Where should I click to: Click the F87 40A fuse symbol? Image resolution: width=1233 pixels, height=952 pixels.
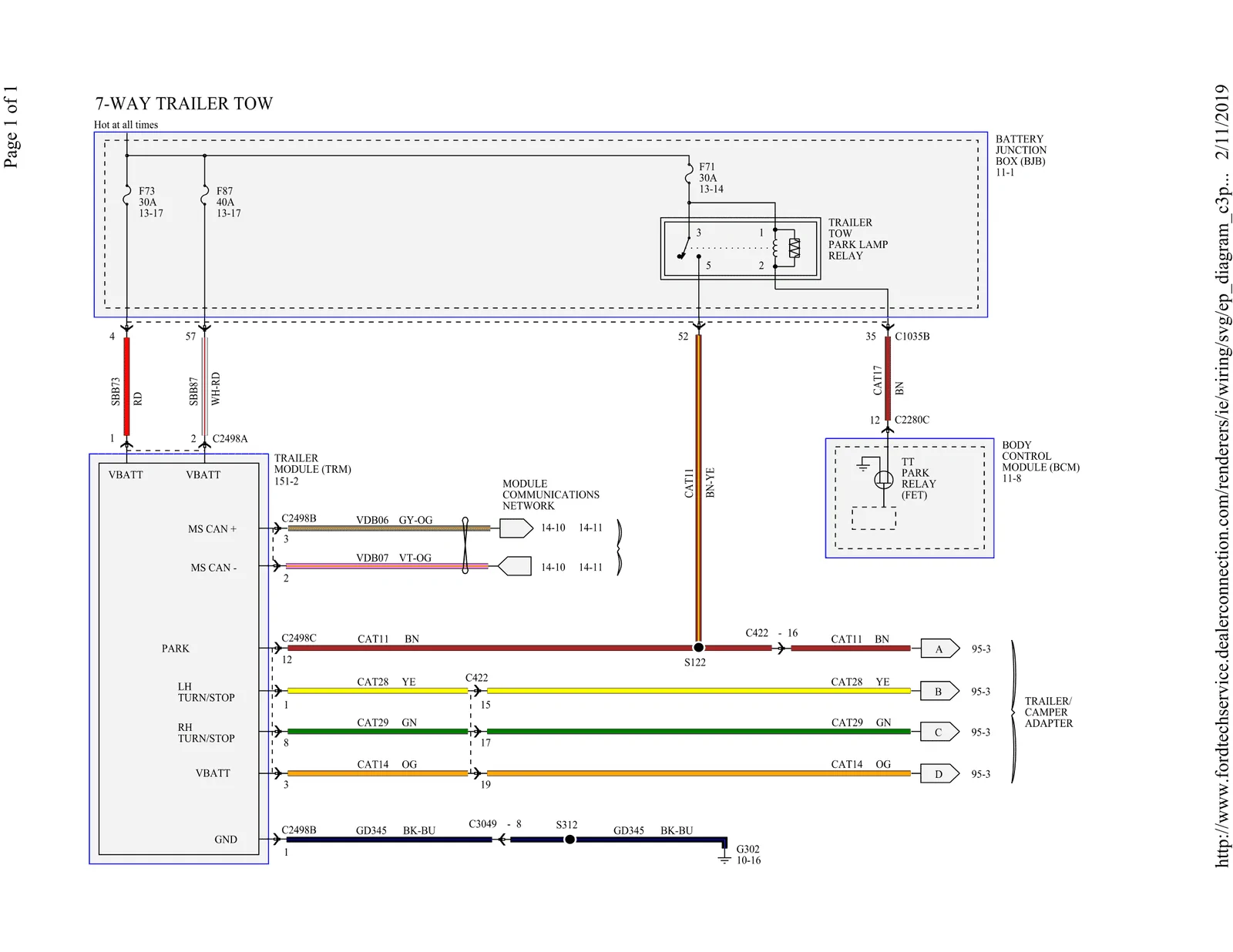click(204, 196)
